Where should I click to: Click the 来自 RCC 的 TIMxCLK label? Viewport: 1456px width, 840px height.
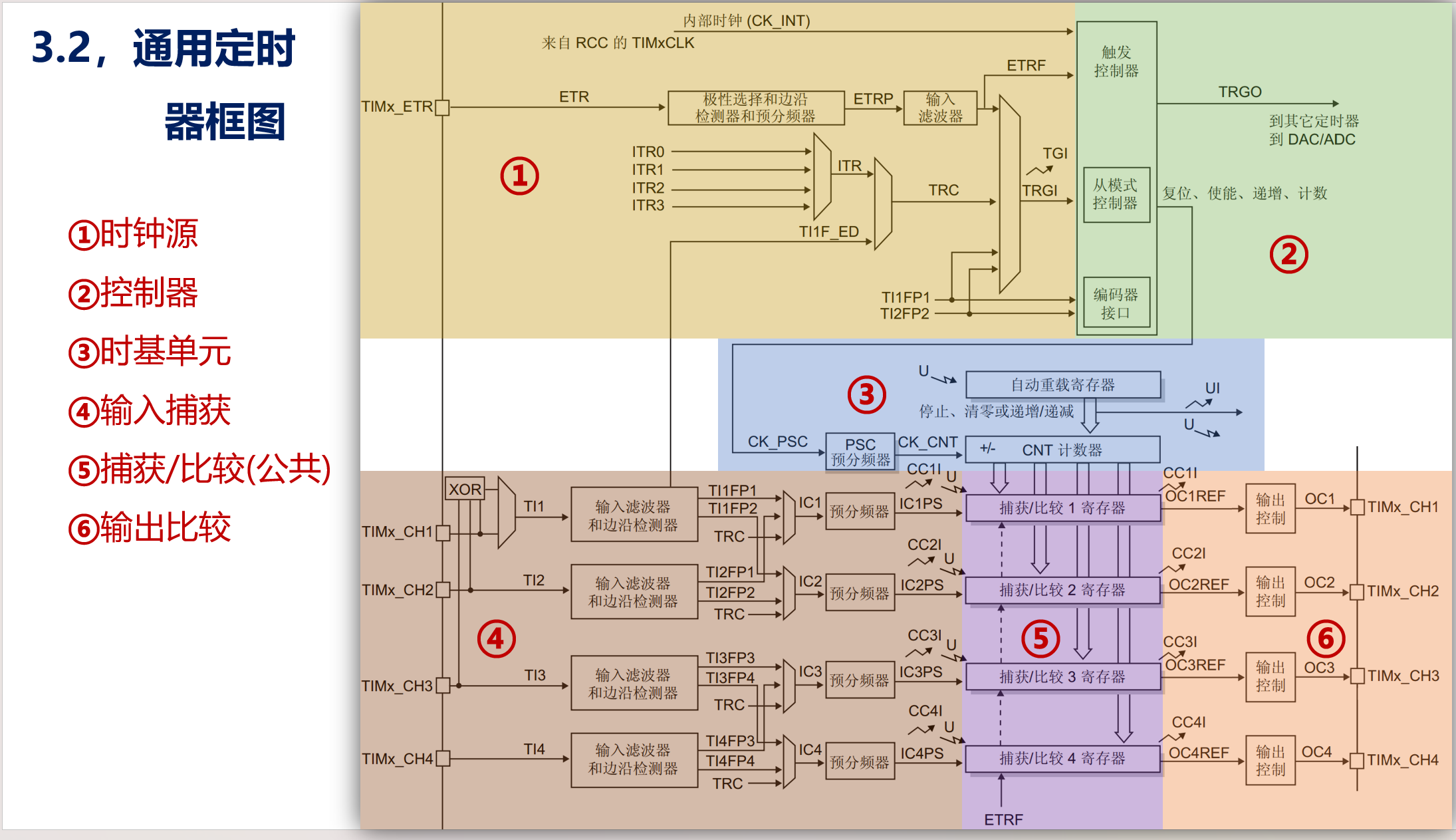pyautogui.click(x=618, y=43)
